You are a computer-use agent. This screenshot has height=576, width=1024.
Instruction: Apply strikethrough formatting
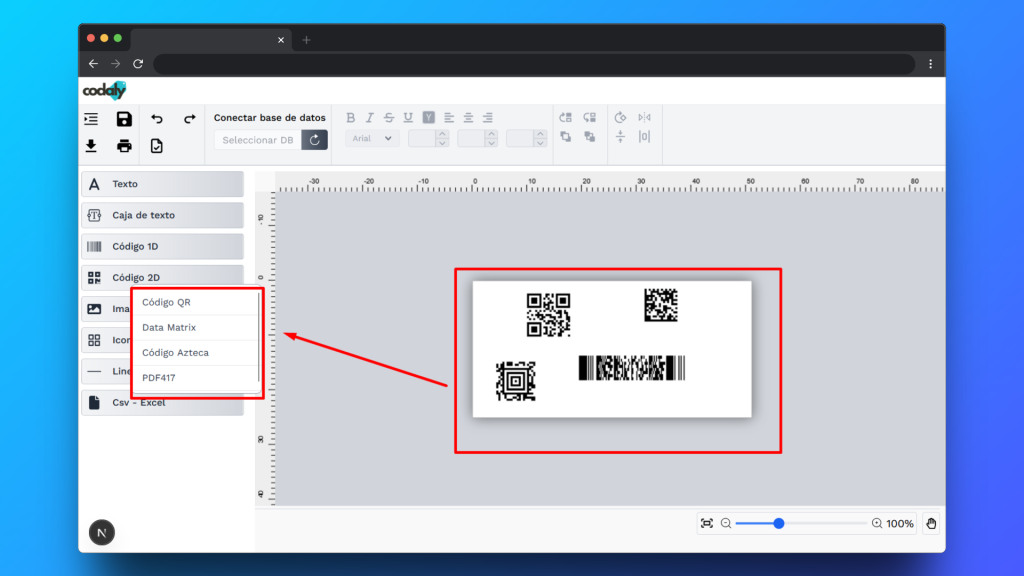click(389, 118)
